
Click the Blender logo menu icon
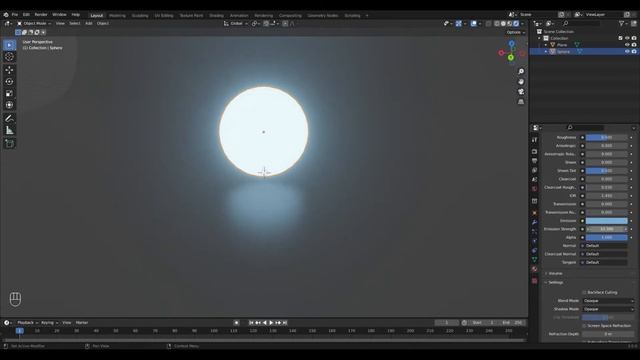pyautogui.click(x=6, y=15)
